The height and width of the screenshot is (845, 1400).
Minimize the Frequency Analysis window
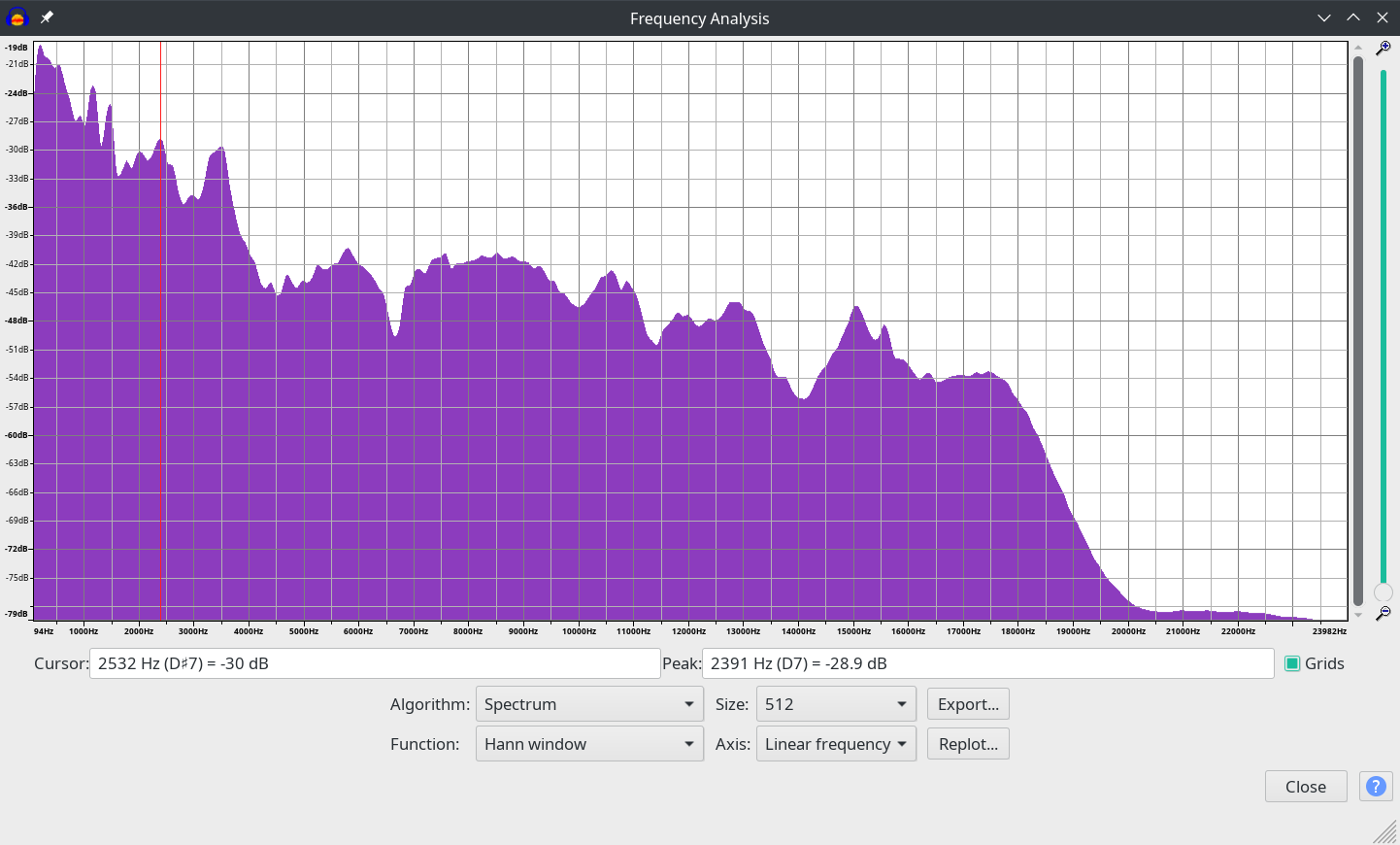click(1324, 17)
